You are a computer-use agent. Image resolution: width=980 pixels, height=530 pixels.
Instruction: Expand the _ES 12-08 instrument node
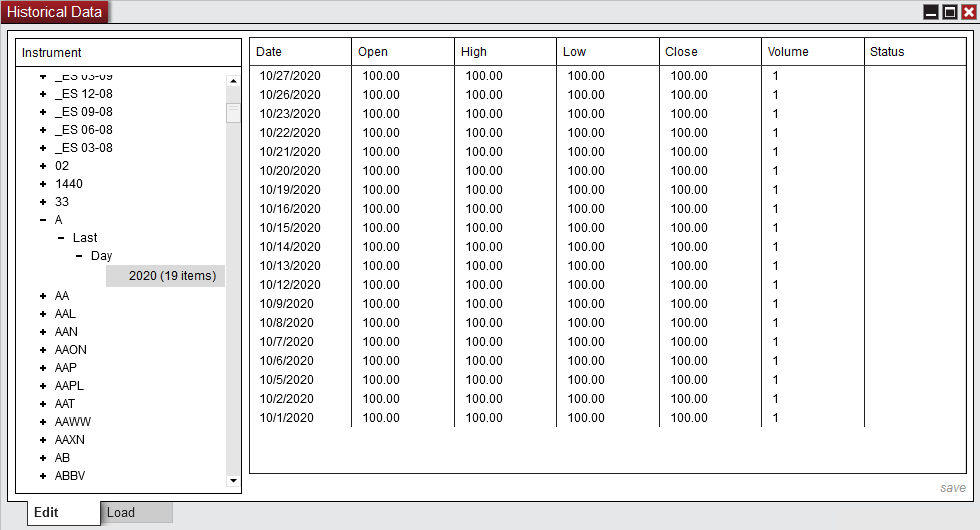pos(43,94)
